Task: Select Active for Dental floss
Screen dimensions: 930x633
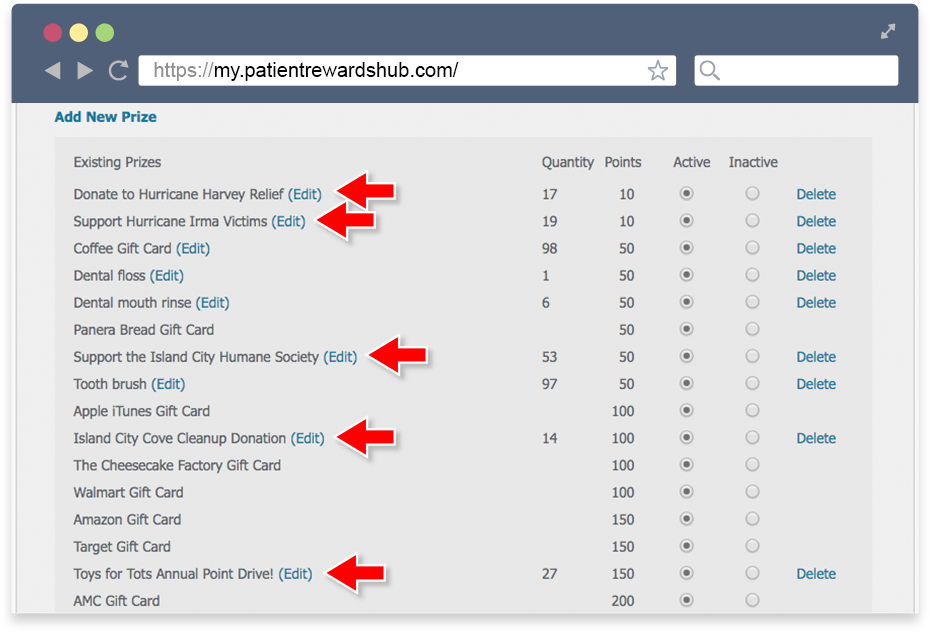Action: click(686, 275)
